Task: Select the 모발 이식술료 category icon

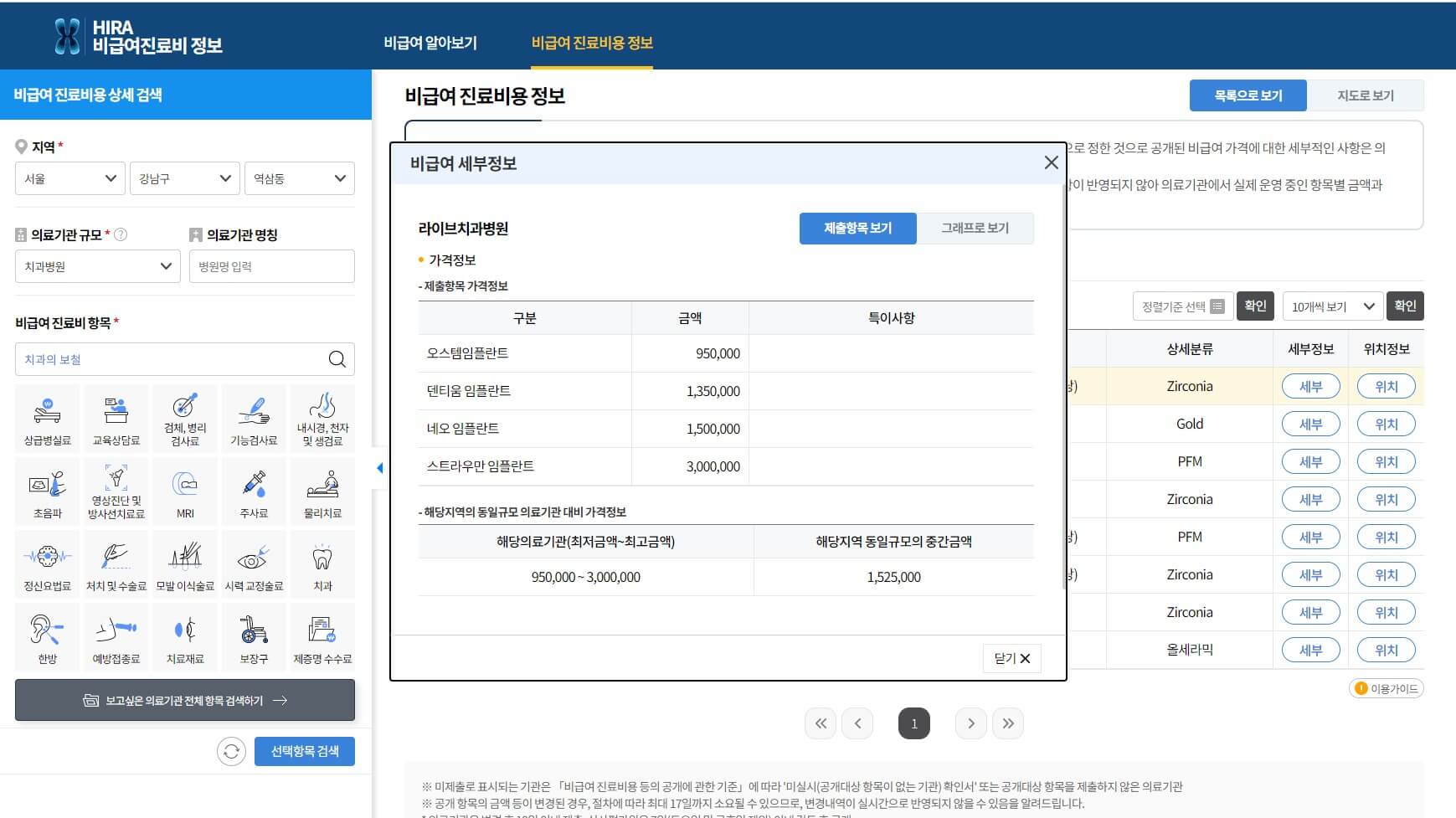Action: point(185,564)
